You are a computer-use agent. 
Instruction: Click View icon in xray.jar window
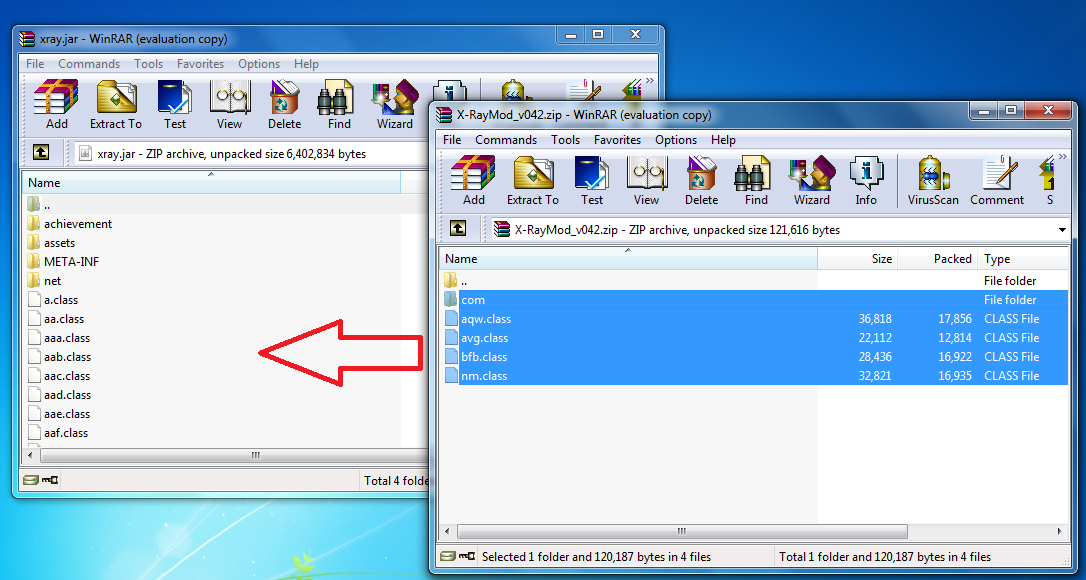point(229,104)
